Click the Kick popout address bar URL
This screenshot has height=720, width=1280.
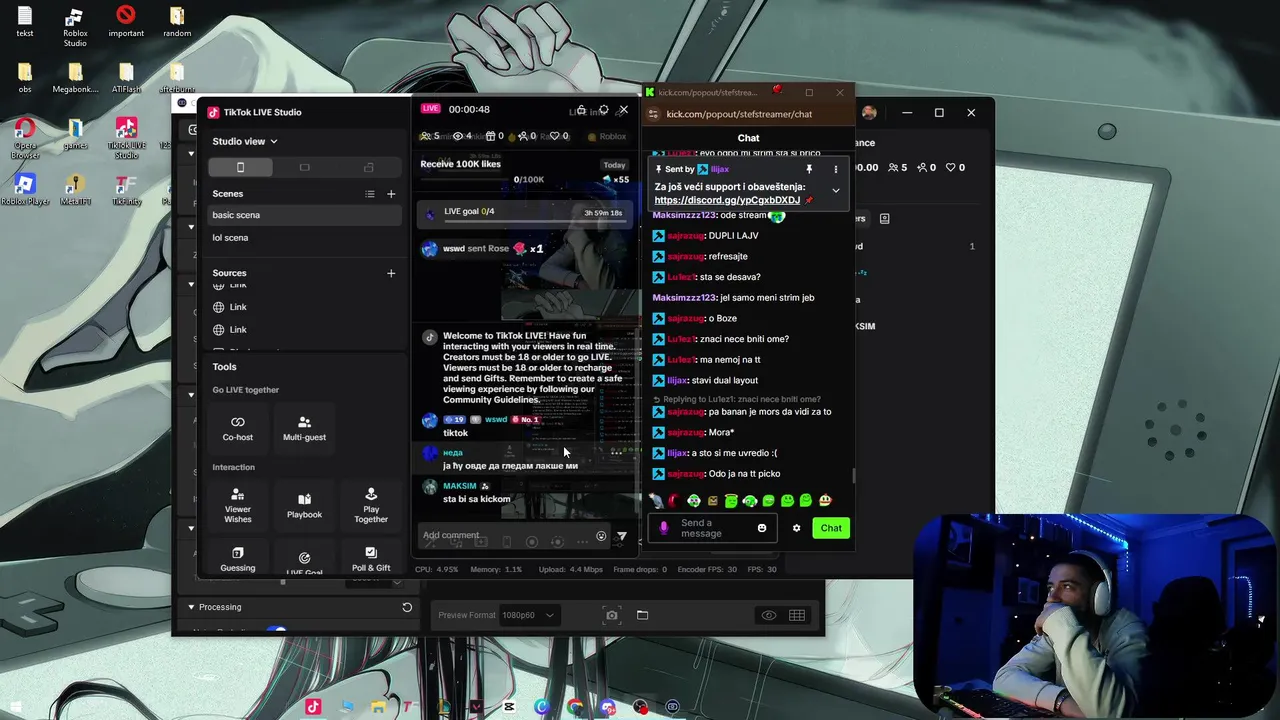click(x=739, y=114)
